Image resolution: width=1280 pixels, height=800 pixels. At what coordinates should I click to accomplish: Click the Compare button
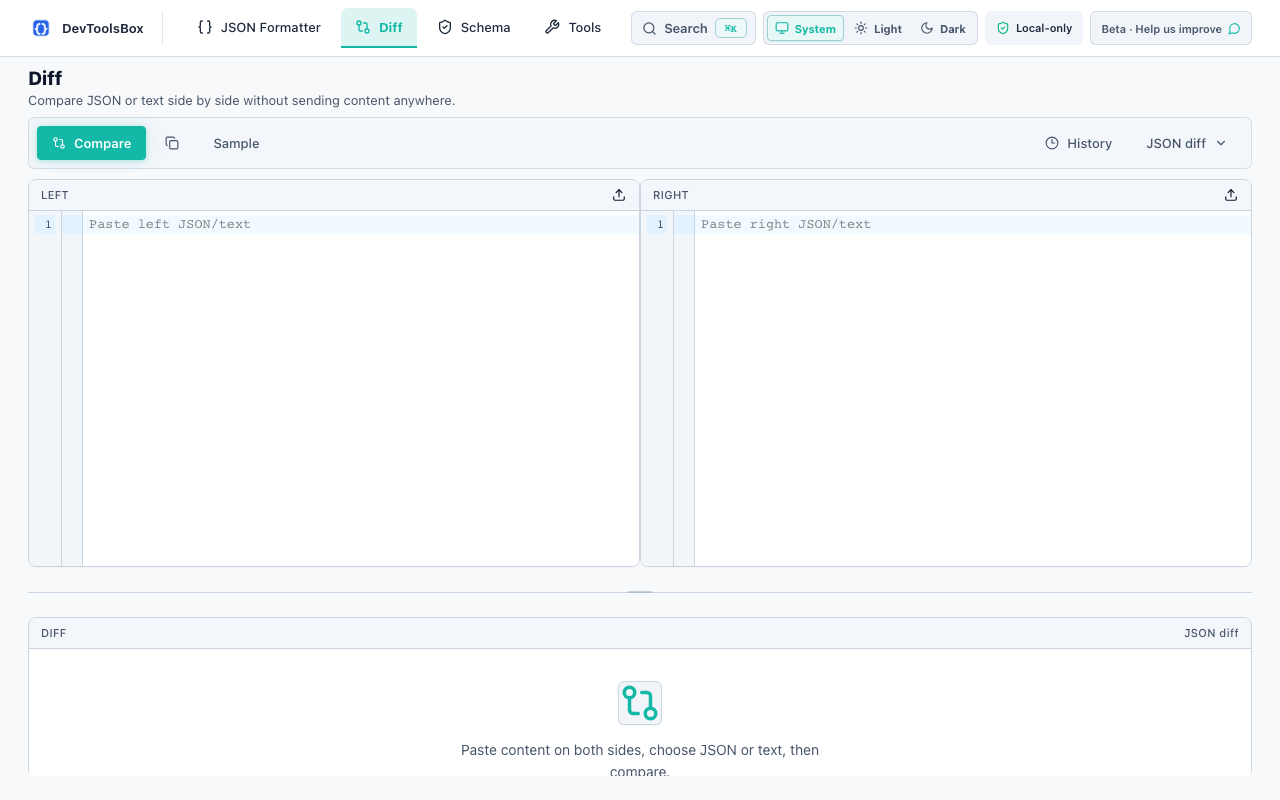pos(92,143)
